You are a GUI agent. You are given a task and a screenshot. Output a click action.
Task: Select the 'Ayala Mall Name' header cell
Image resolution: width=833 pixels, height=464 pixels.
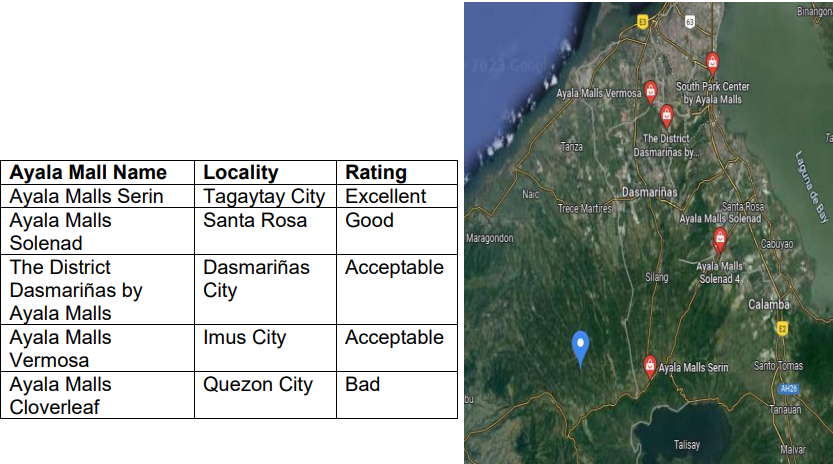[x=98, y=172]
